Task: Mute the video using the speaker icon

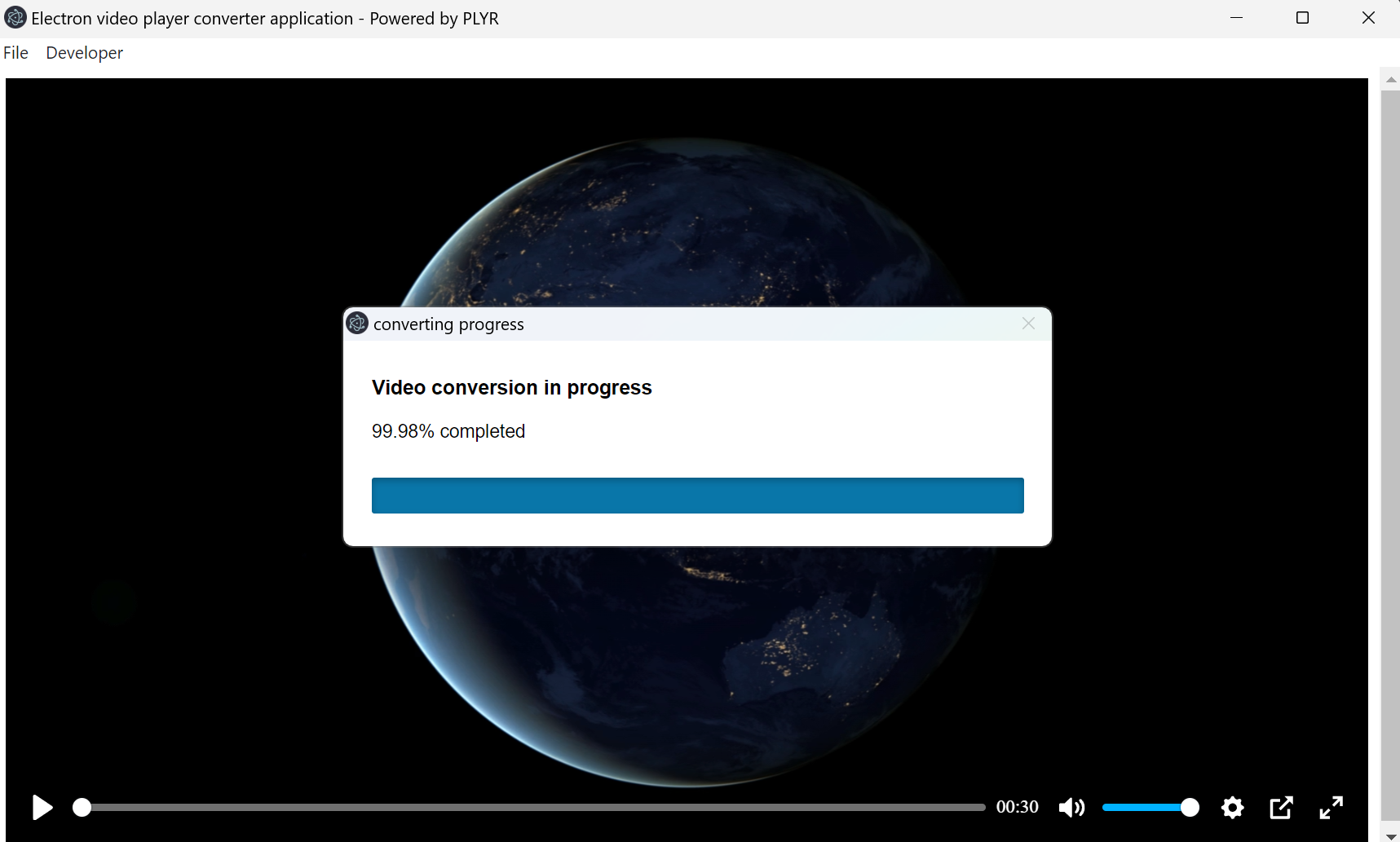Action: click(x=1071, y=807)
